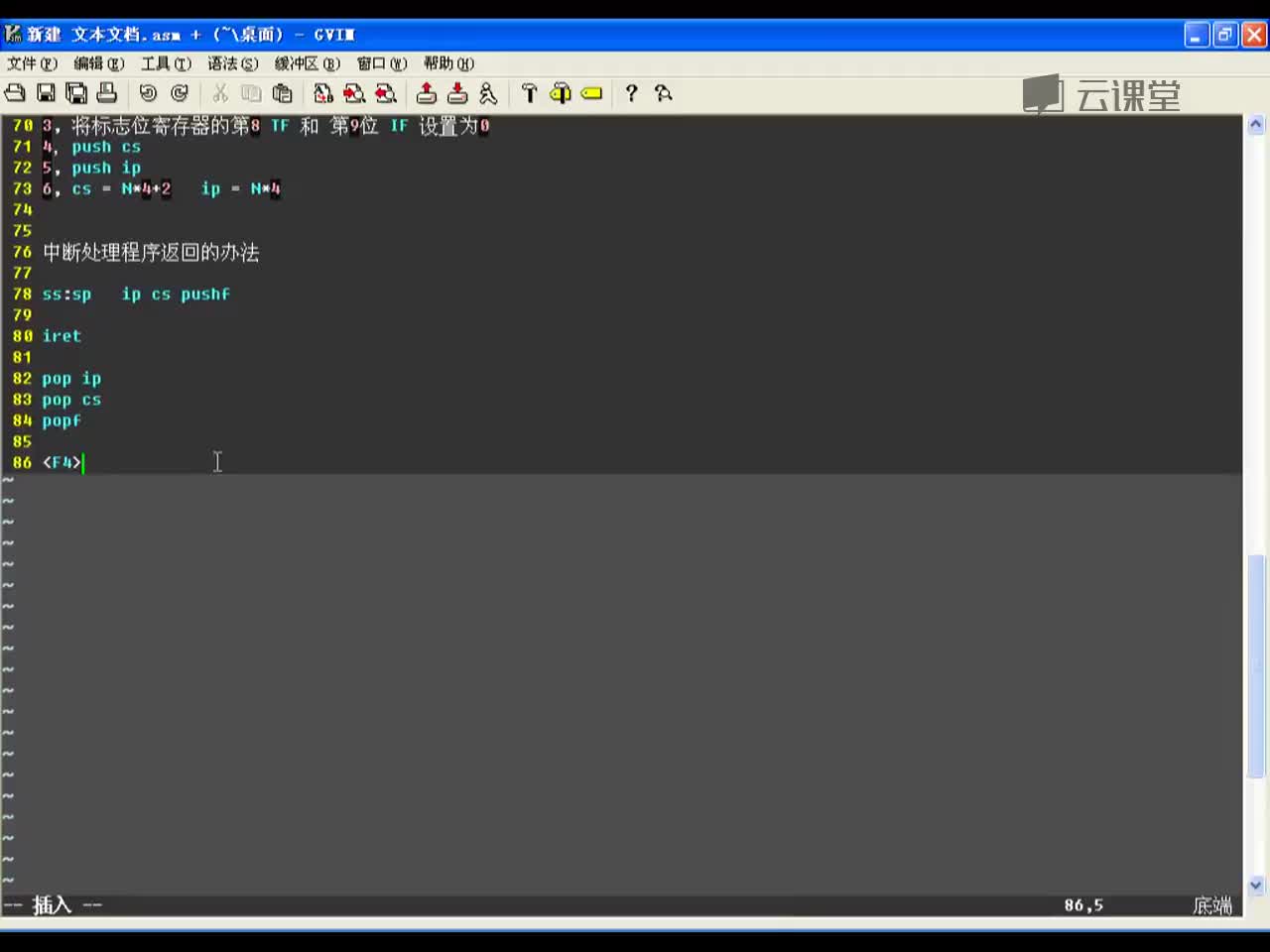Save the current file via floppy icon
Viewport: 1270px width, 952px height.
[x=46, y=93]
